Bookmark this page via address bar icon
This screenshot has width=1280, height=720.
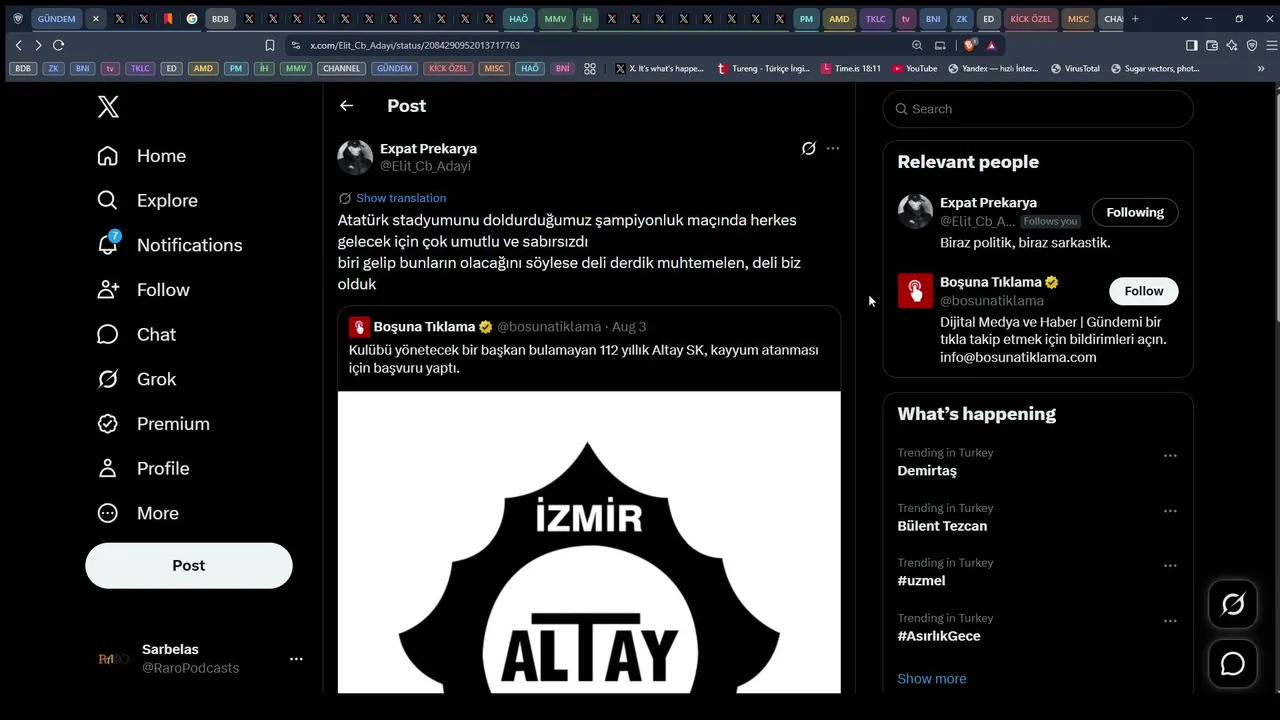point(270,45)
